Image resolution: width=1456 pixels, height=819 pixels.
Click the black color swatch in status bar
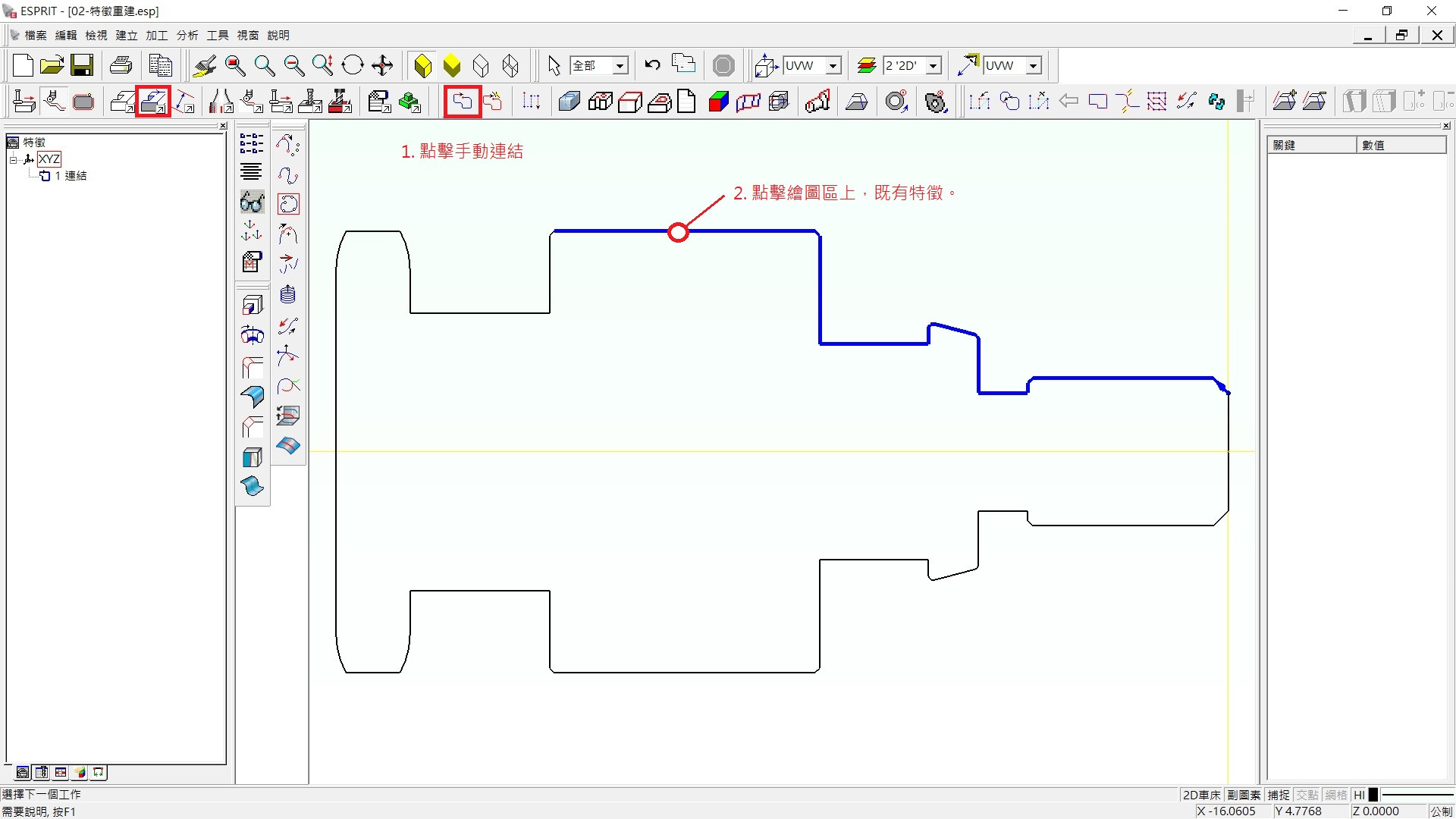(1373, 795)
